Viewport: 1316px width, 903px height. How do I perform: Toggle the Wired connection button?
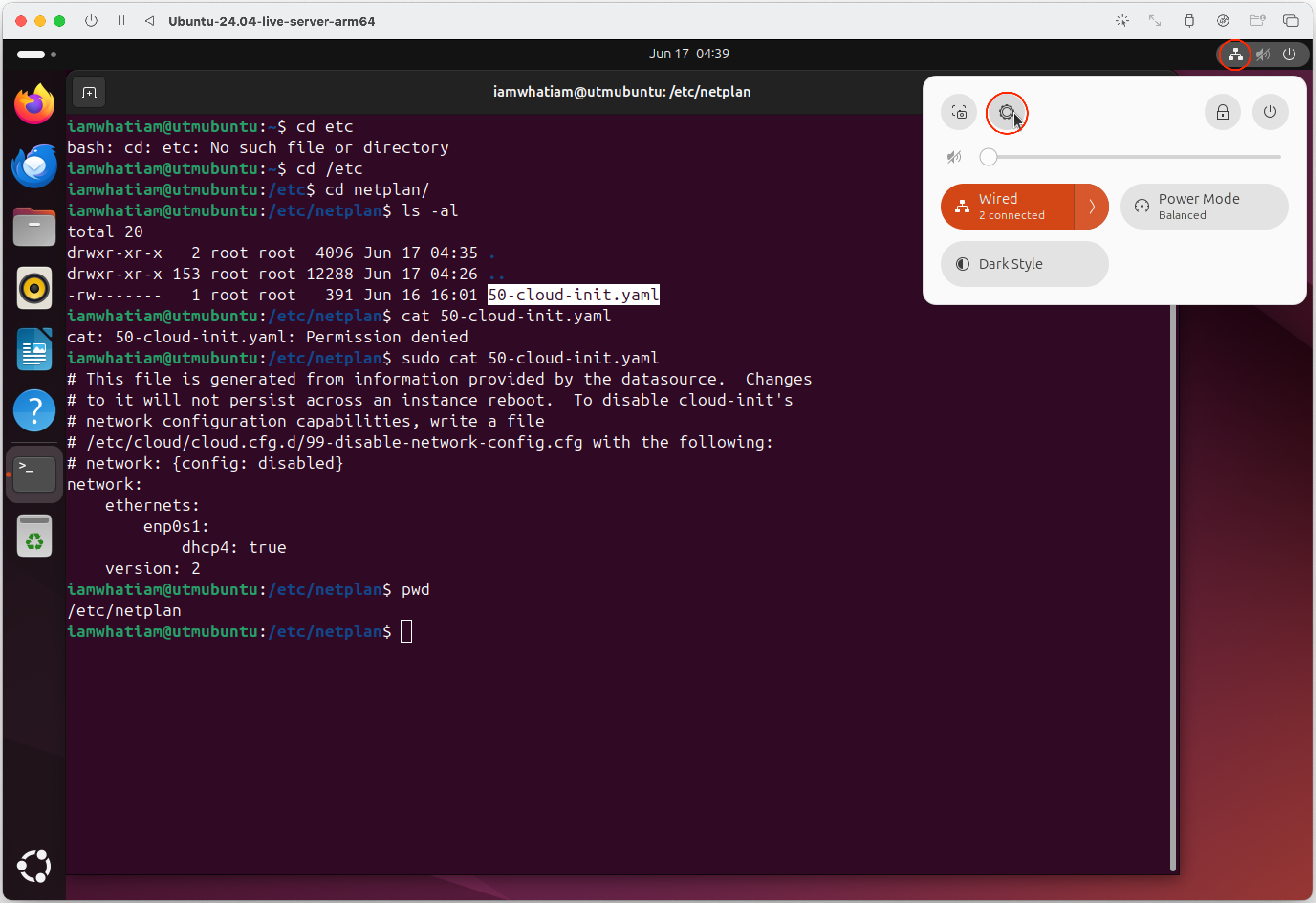(x=1007, y=207)
